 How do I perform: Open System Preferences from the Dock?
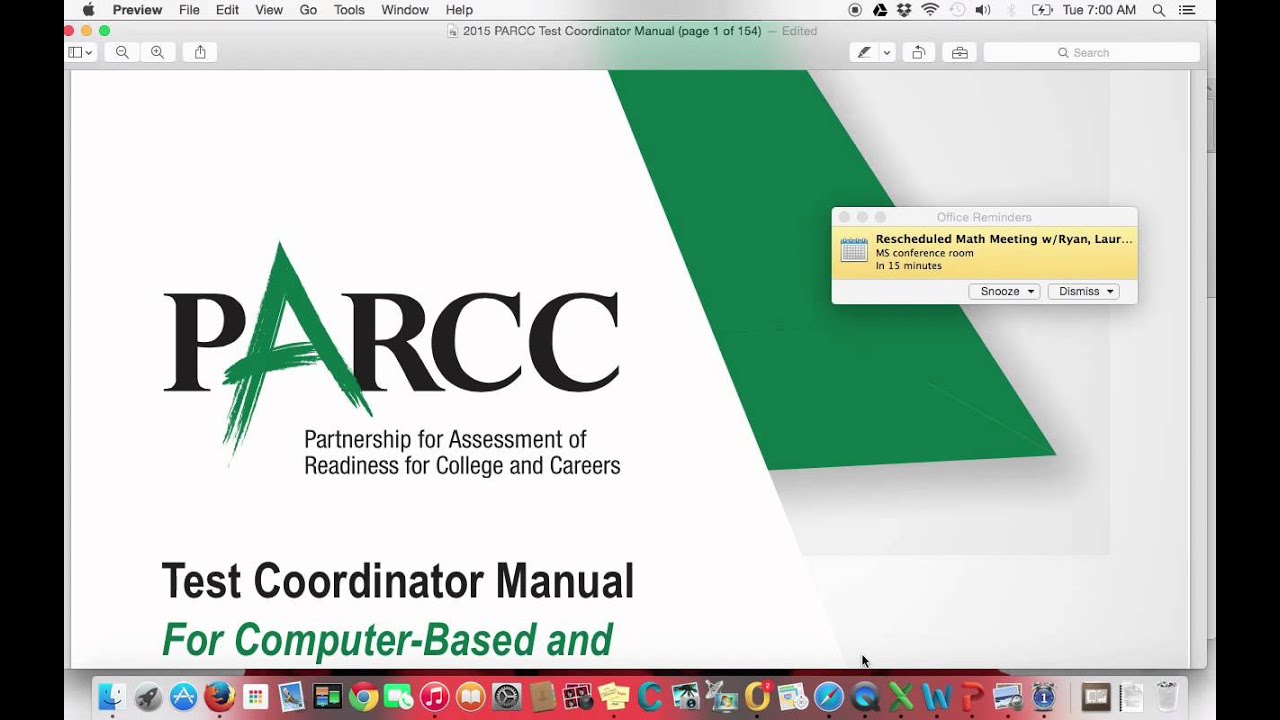[507, 696]
